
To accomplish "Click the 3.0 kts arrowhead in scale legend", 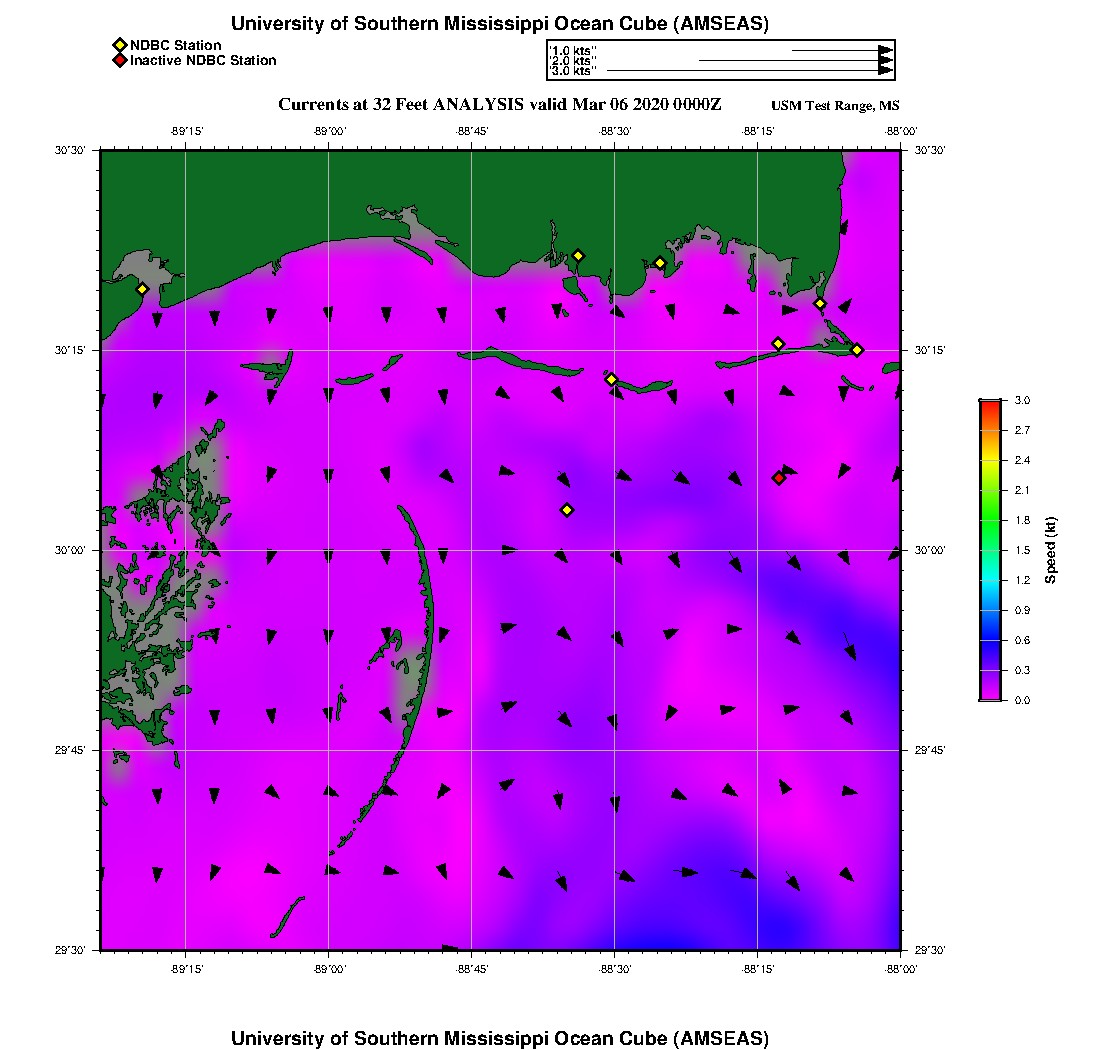I will [885, 70].
